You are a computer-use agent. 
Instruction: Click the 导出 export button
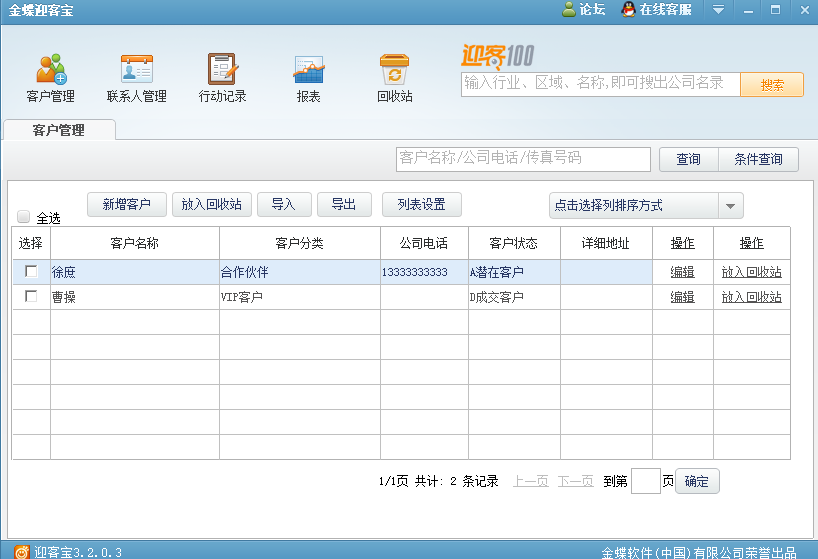tap(344, 204)
